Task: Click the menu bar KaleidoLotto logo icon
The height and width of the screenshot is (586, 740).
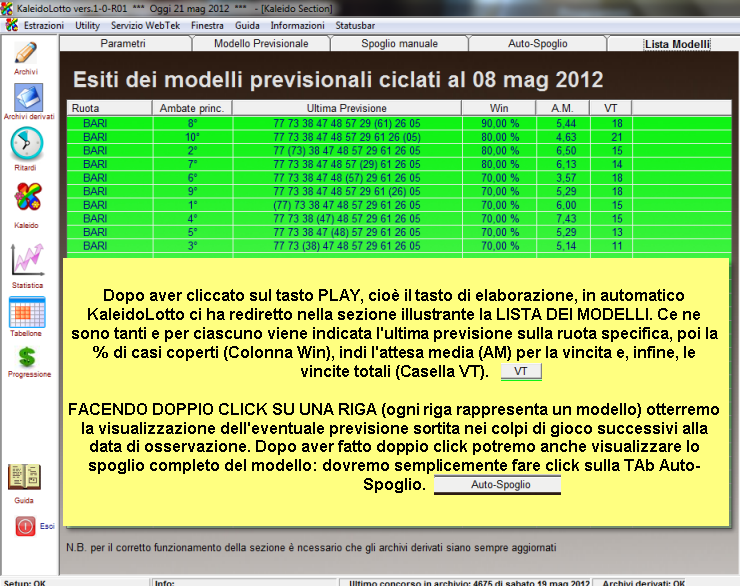Action: 11,25
